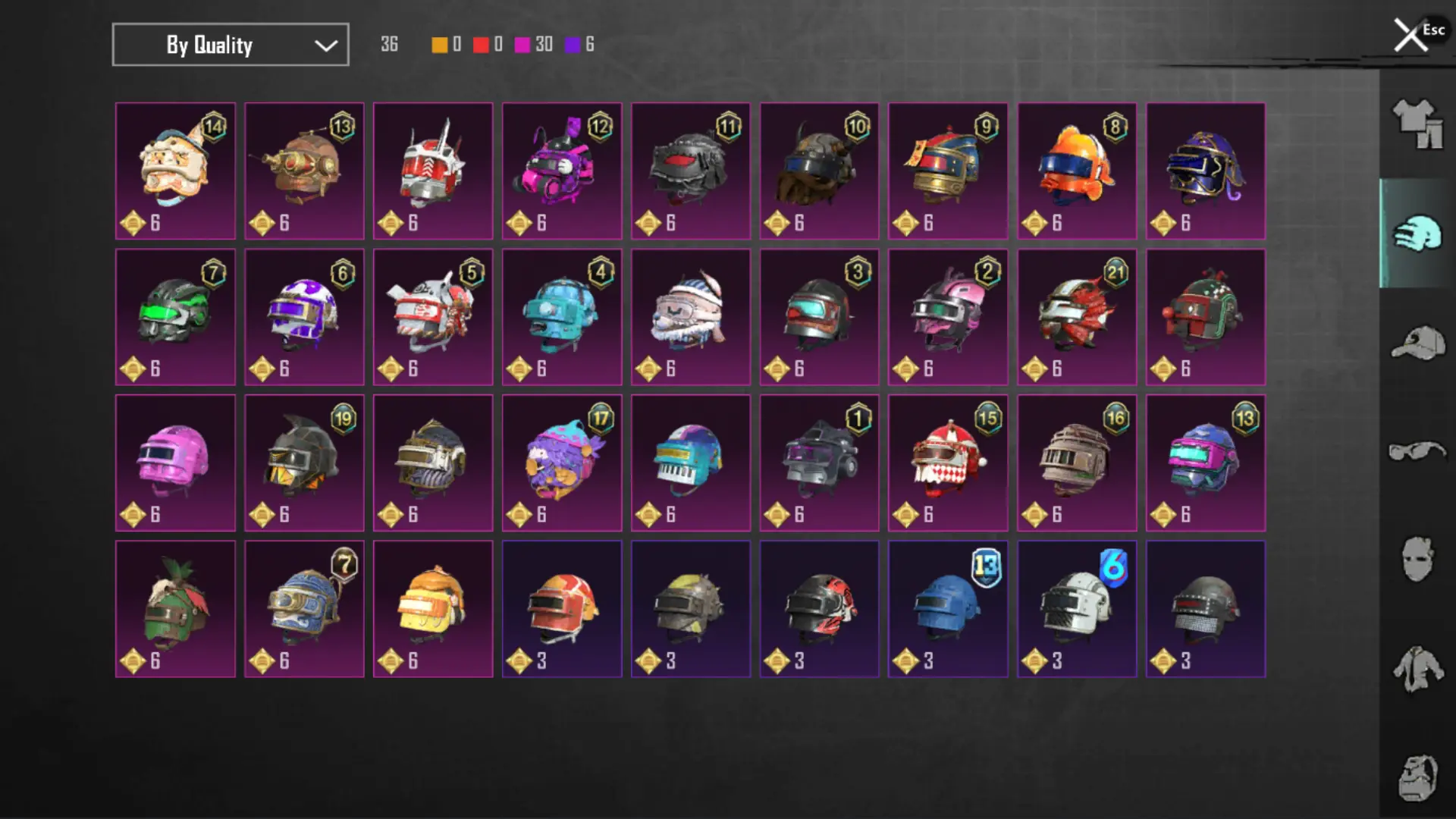Viewport: 1456px width, 819px height.
Task: Filter by red quality swatch
Action: (x=481, y=45)
